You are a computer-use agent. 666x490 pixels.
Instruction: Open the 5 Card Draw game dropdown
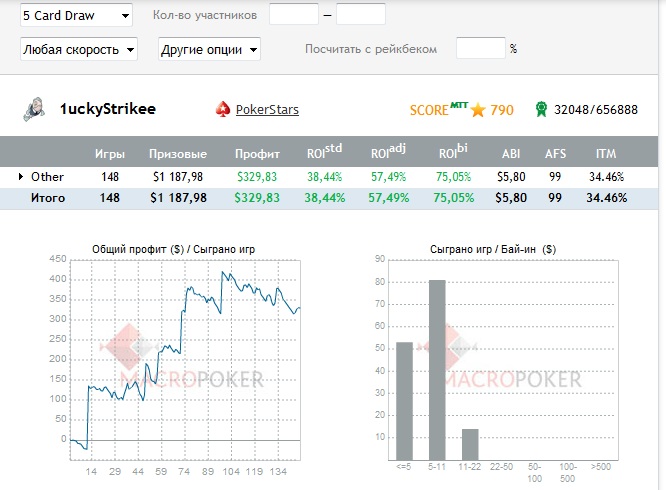(x=76, y=16)
